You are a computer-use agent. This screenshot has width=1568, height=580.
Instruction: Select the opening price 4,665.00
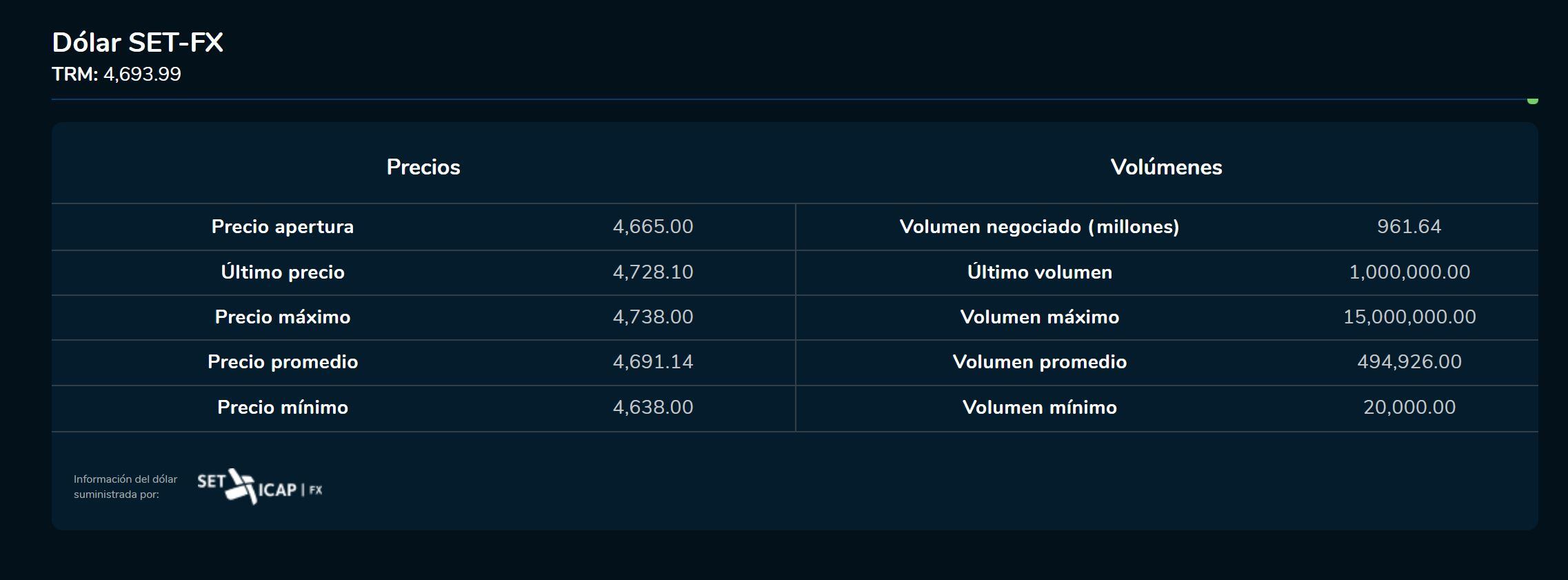(653, 227)
